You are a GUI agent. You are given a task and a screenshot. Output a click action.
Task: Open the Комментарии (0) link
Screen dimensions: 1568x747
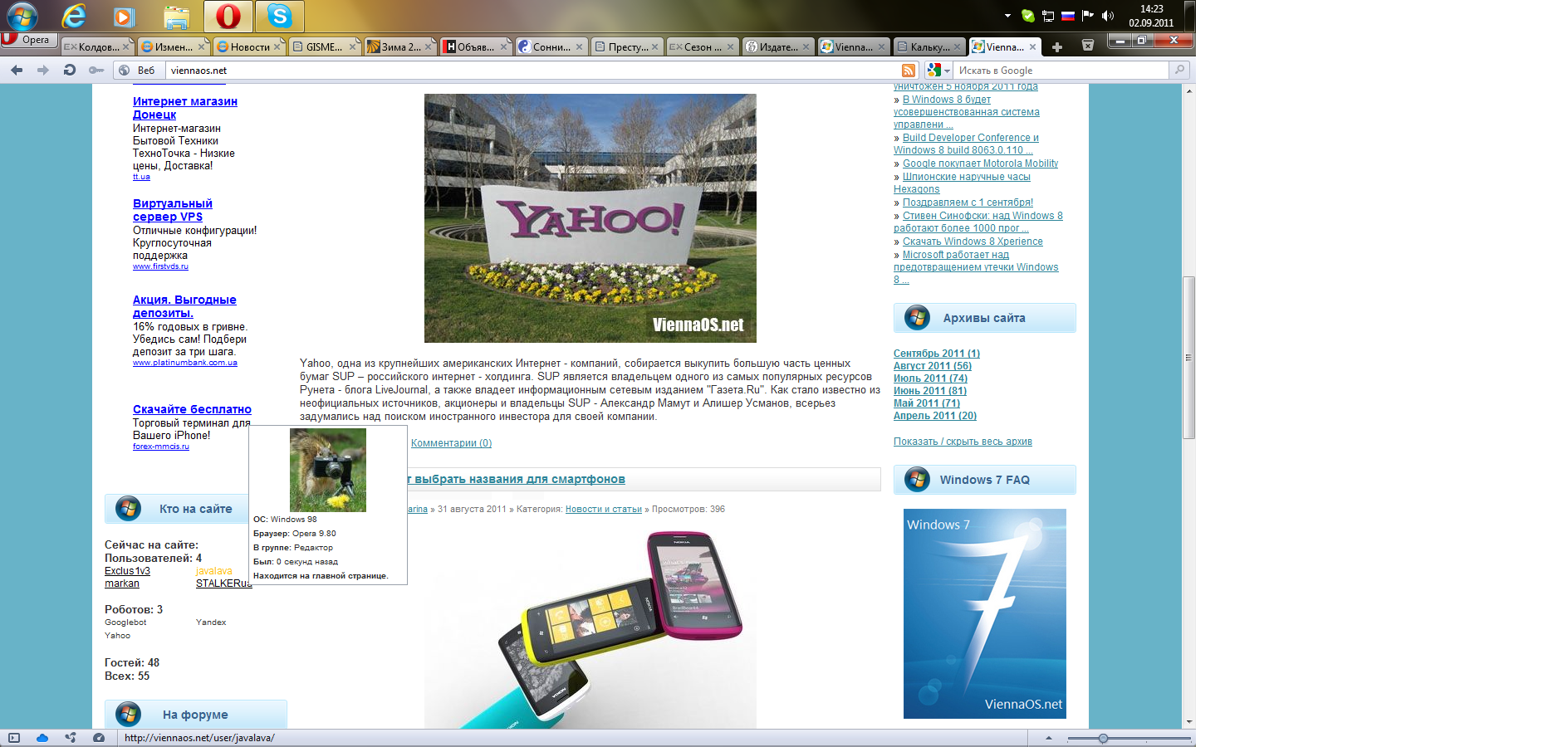[451, 443]
